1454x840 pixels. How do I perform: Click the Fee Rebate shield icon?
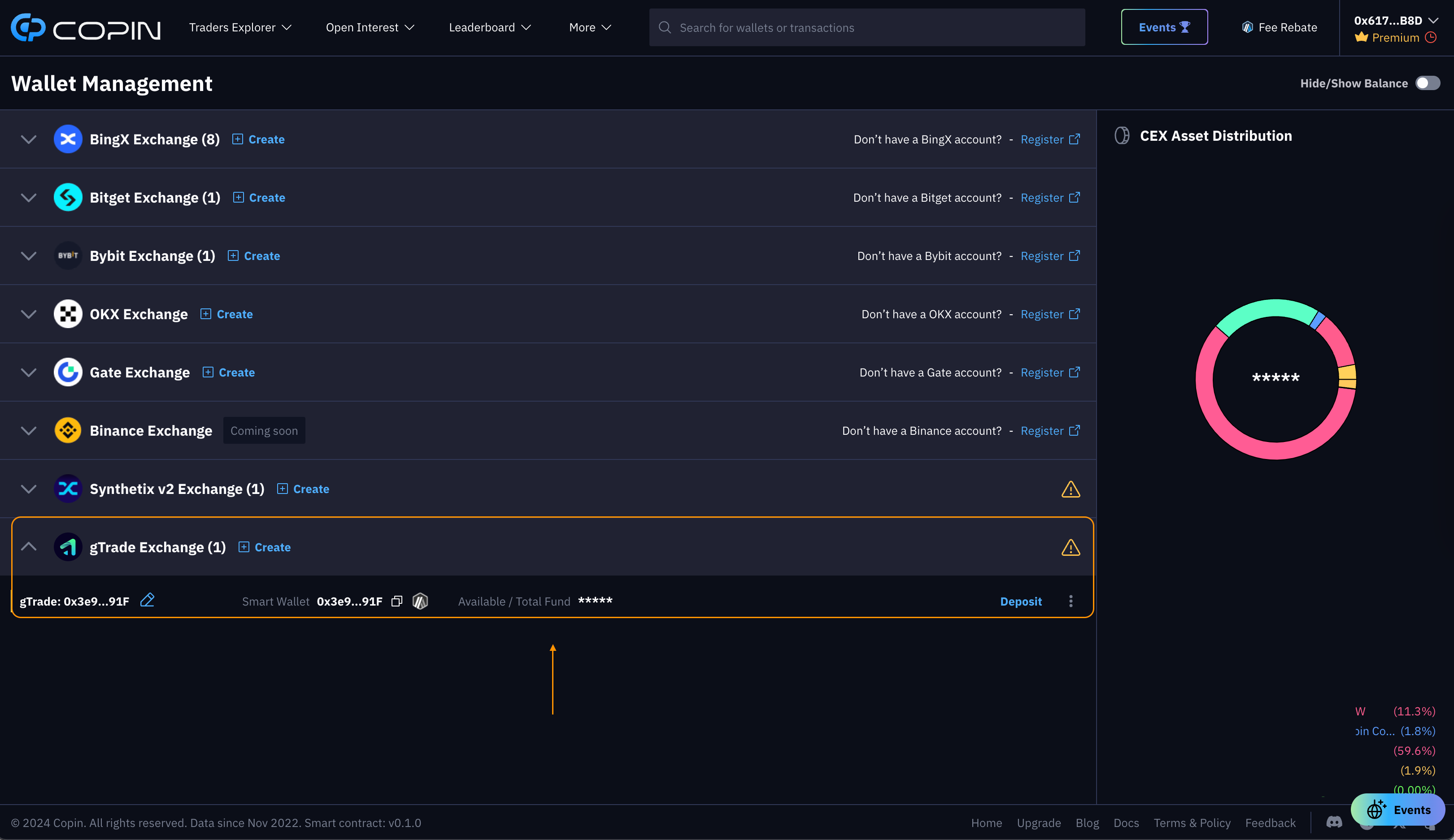click(1247, 27)
